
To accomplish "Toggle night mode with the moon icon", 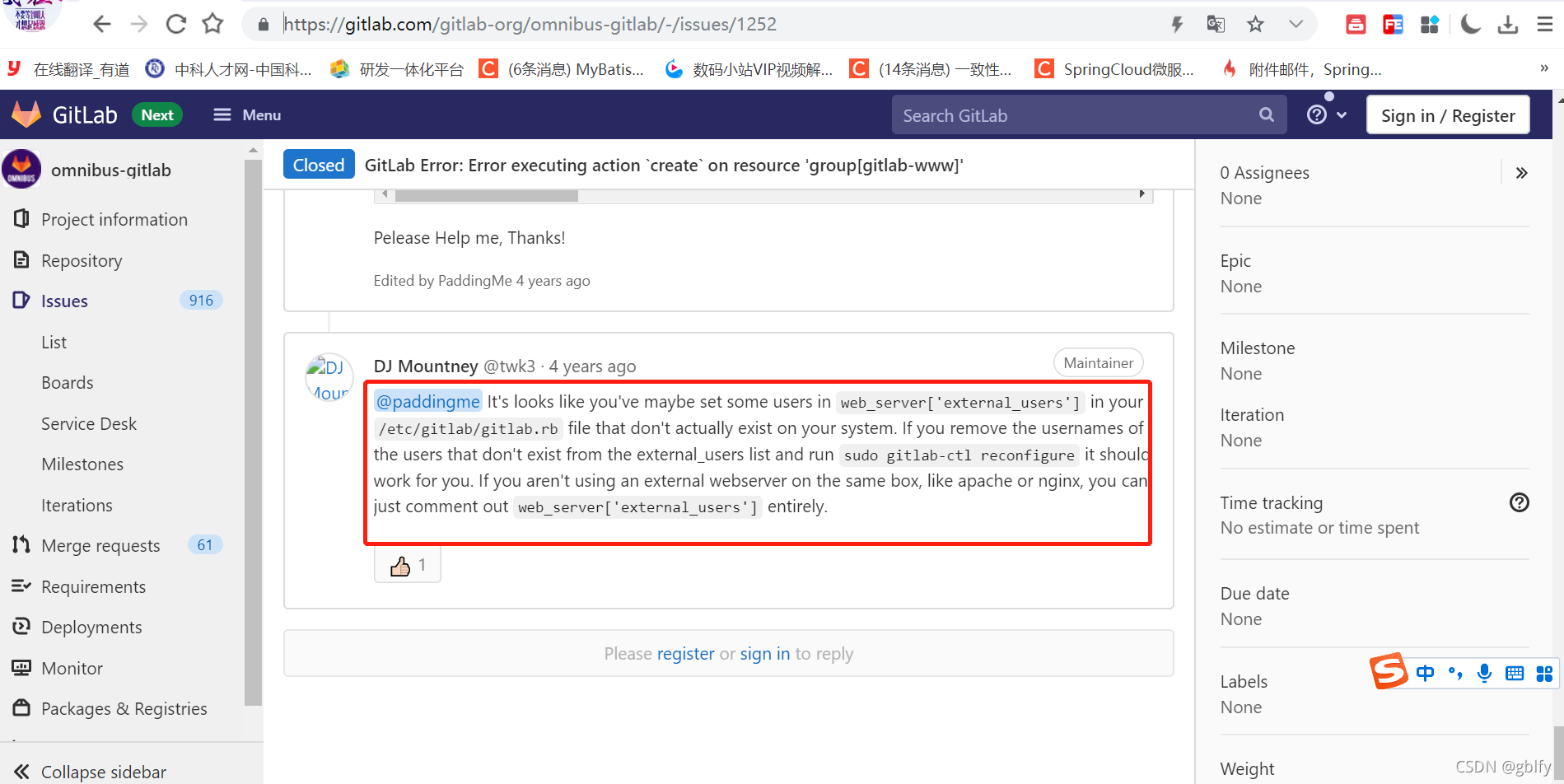I will 1470,25.
